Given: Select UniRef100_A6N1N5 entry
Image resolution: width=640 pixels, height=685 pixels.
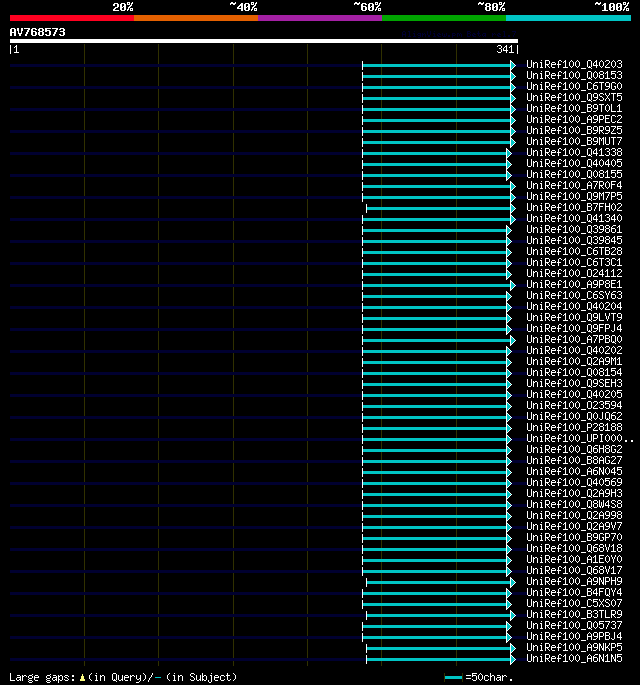Looking at the screenshot, I should [x=574, y=658].
